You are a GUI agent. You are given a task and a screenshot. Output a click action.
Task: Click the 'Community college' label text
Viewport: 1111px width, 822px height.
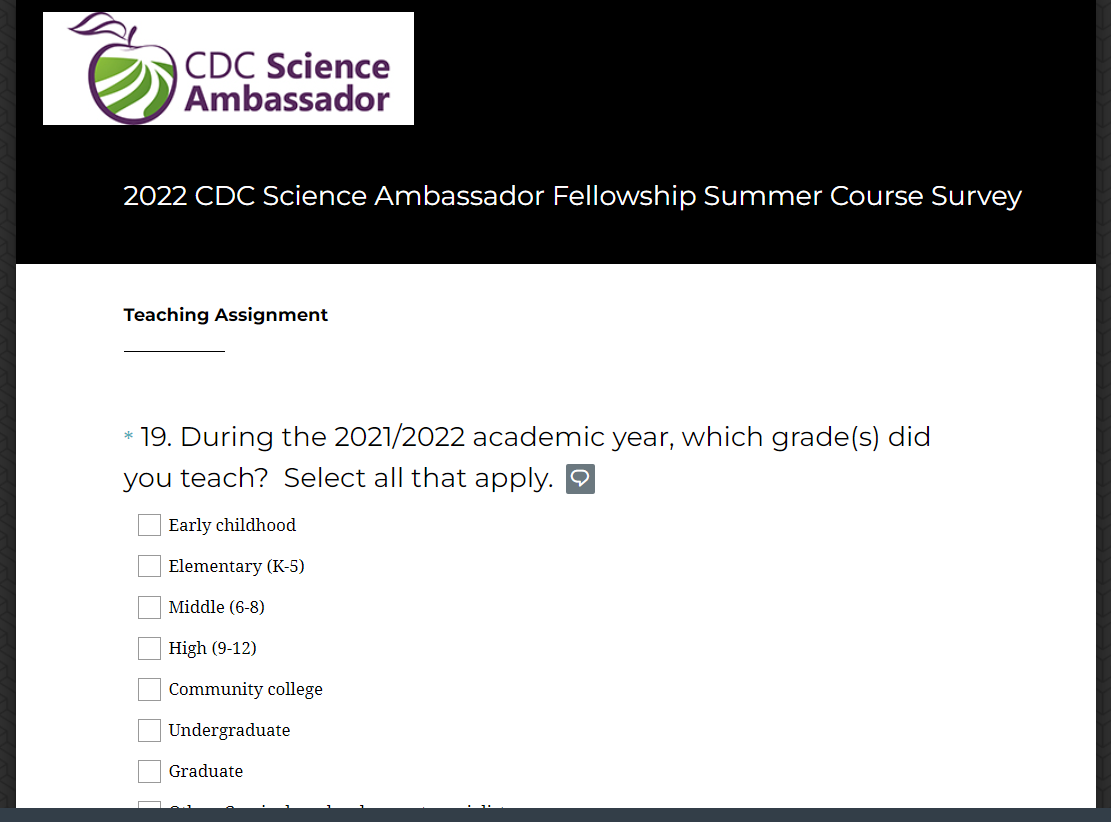pyautogui.click(x=245, y=689)
